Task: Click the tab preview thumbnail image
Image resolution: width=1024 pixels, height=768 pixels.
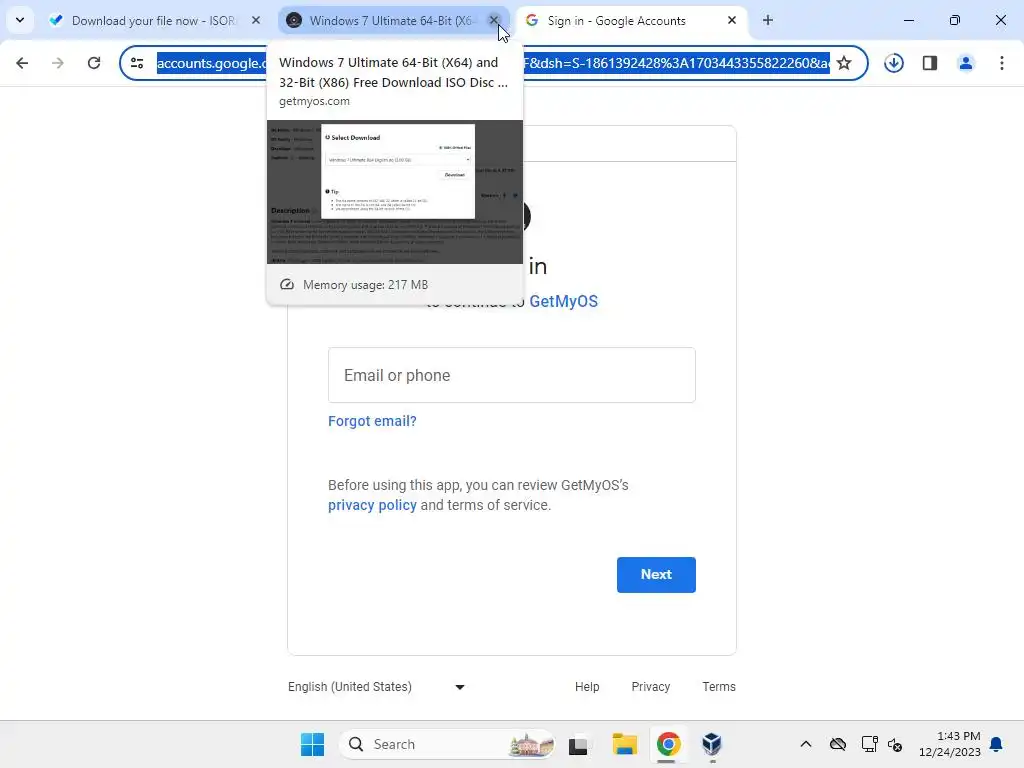Action: 395,192
